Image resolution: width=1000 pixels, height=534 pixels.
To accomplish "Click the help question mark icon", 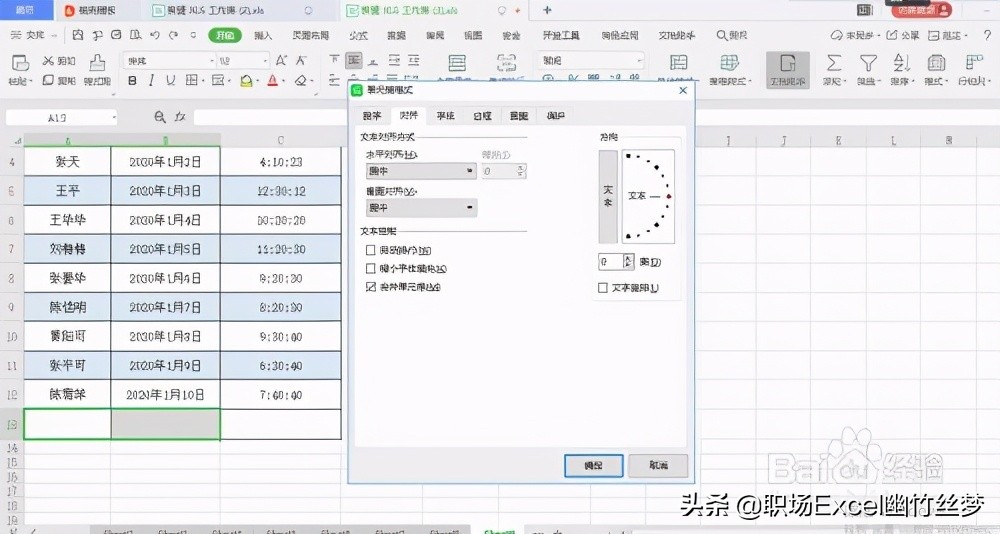I will coord(987,35).
